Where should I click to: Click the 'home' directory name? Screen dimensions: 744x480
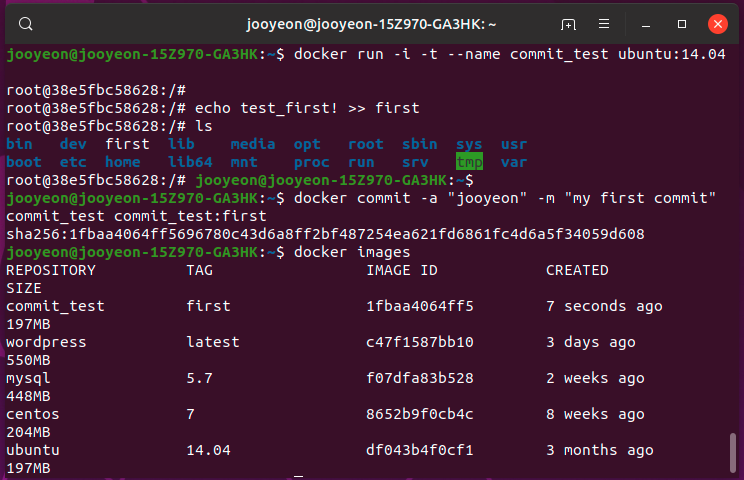(122, 162)
